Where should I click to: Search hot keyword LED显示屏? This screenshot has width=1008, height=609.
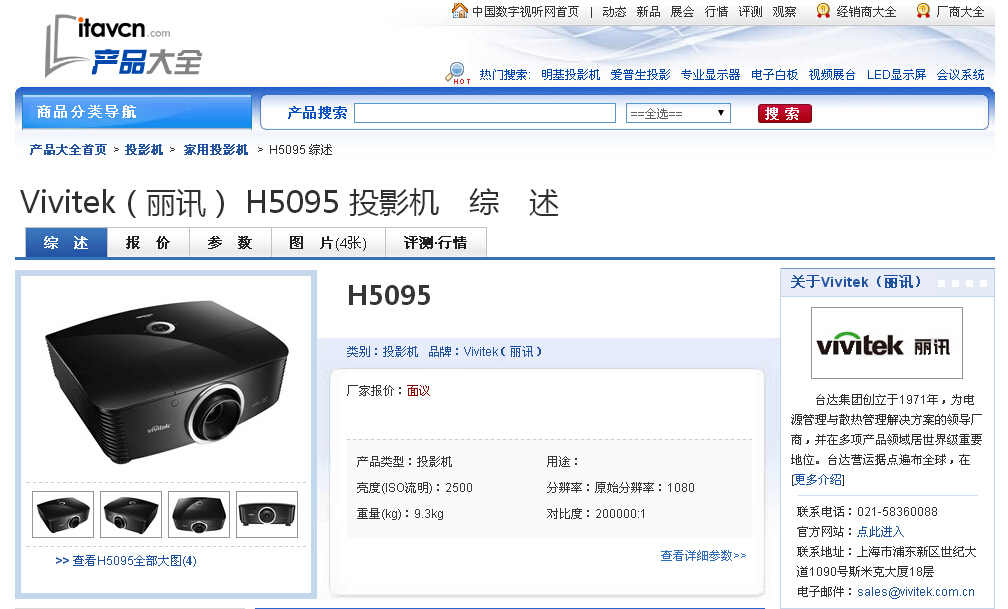pyautogui.click(x=896, y=75)
